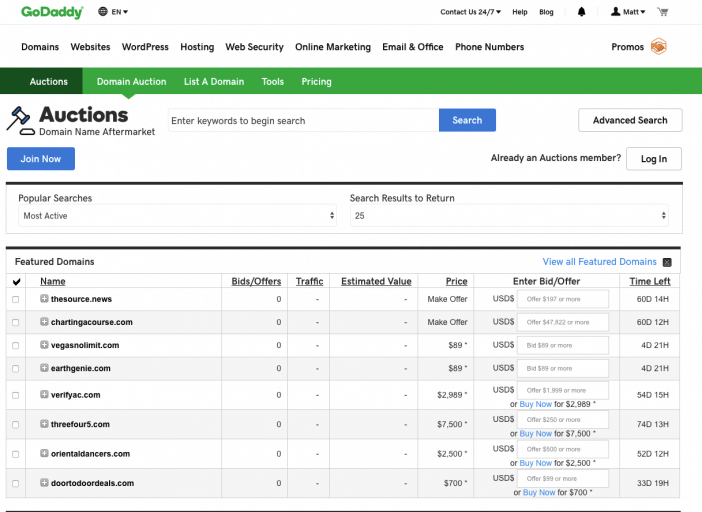Expand thesource.news details with plus icon

(44, 299)
